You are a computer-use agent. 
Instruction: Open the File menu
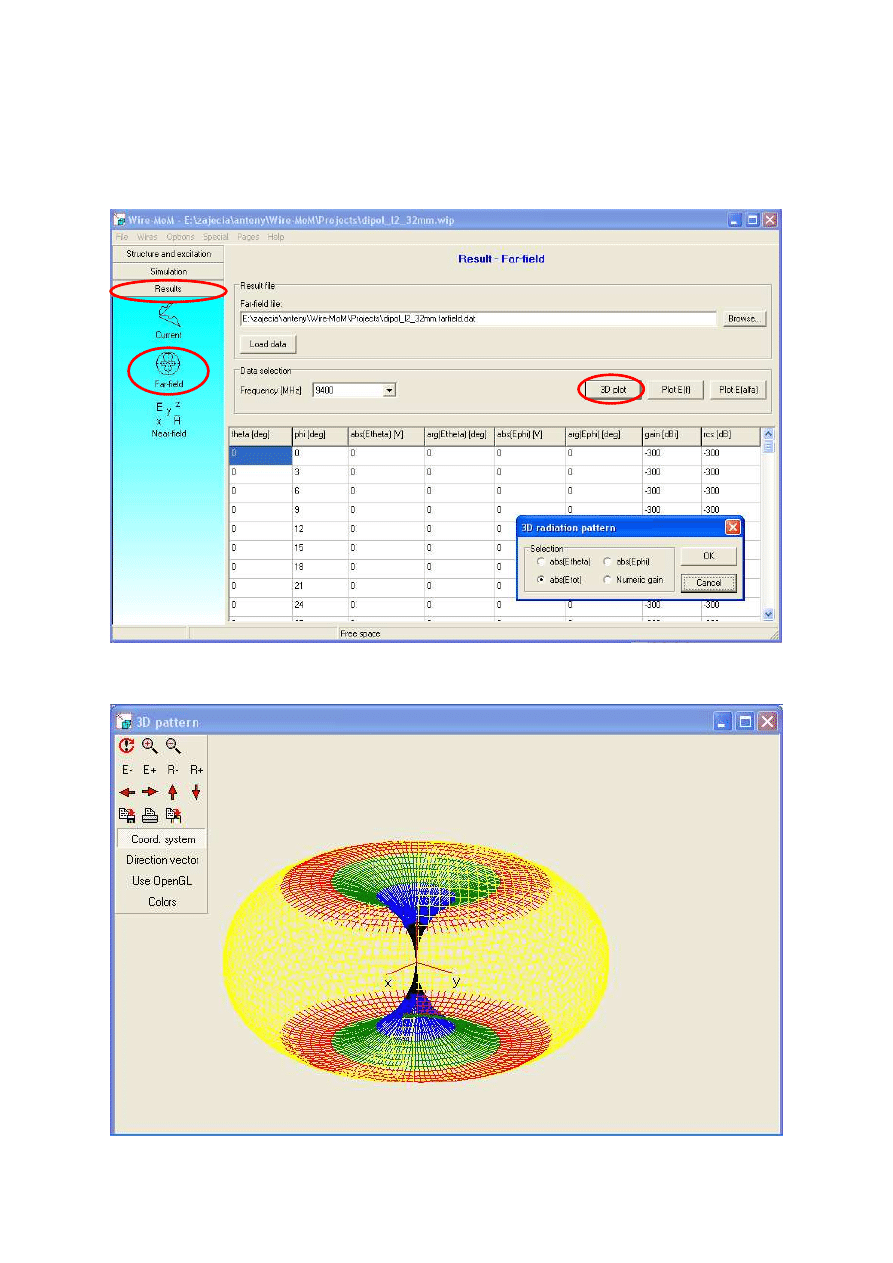122,237
